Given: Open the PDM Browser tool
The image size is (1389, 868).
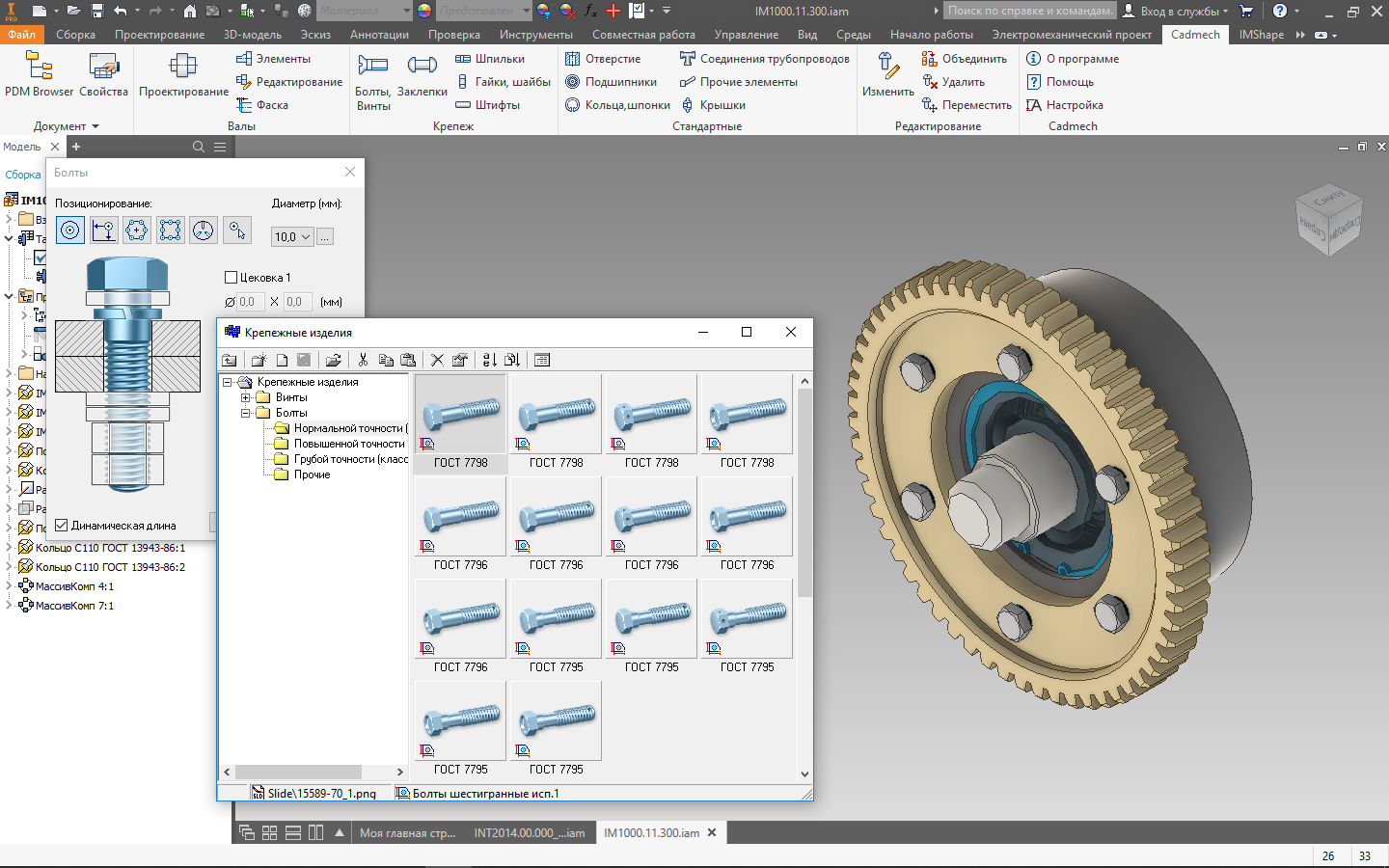Looking at the screenshot, I should click(x=39, y=75).
